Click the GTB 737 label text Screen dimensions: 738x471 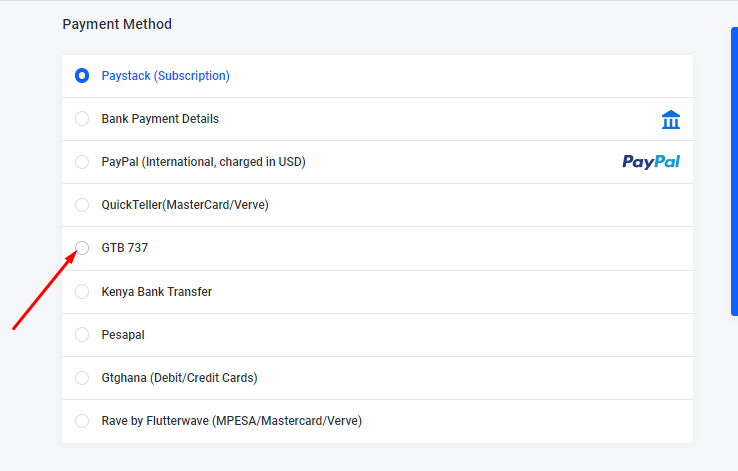click(125, 247)
